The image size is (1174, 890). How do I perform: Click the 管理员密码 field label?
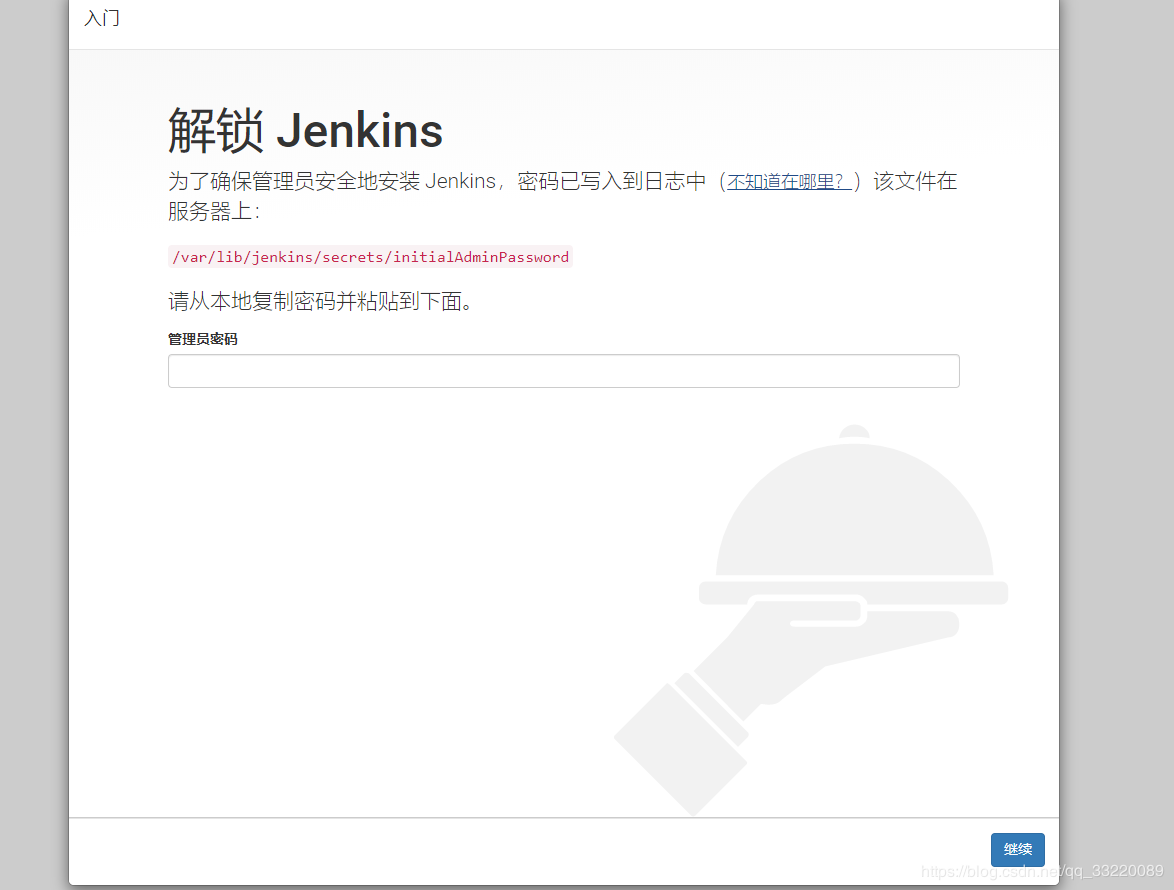click(203, 339)
